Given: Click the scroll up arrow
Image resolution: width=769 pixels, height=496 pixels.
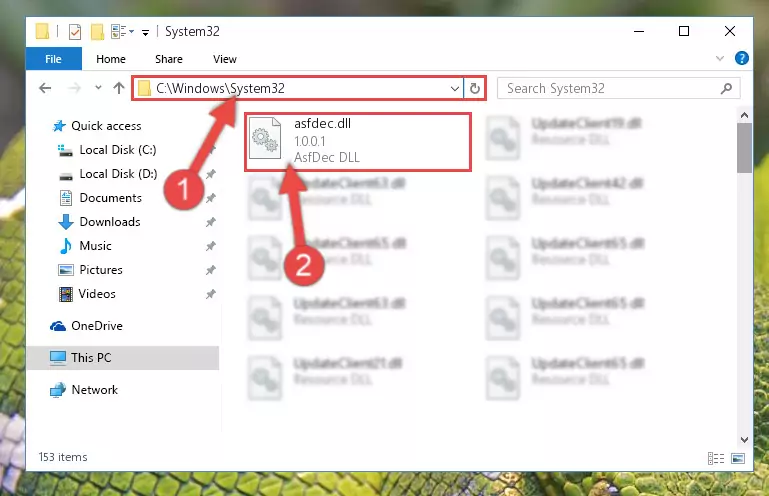Looking at the screenshot, I should [744, 115].
